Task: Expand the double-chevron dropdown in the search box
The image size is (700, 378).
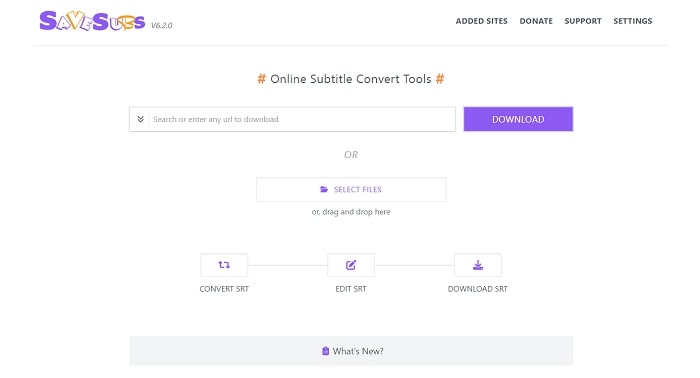Action: click(x=140, y=119)
